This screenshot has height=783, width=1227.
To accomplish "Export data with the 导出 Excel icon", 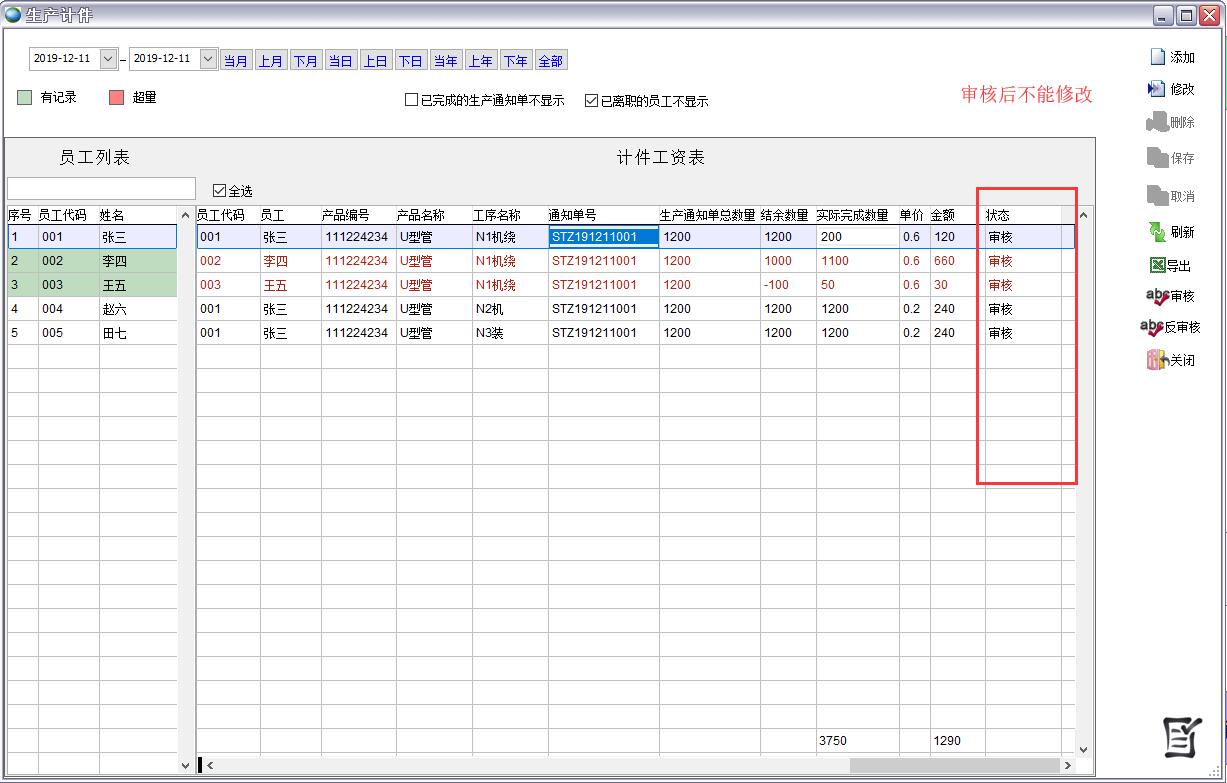I will click(x=1157, y=265).
